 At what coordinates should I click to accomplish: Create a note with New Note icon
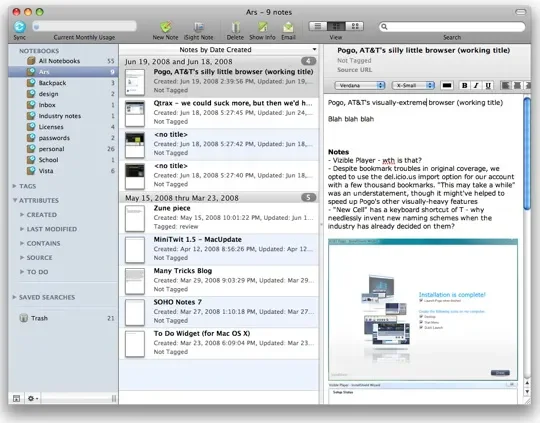click(x=166, y=27)
